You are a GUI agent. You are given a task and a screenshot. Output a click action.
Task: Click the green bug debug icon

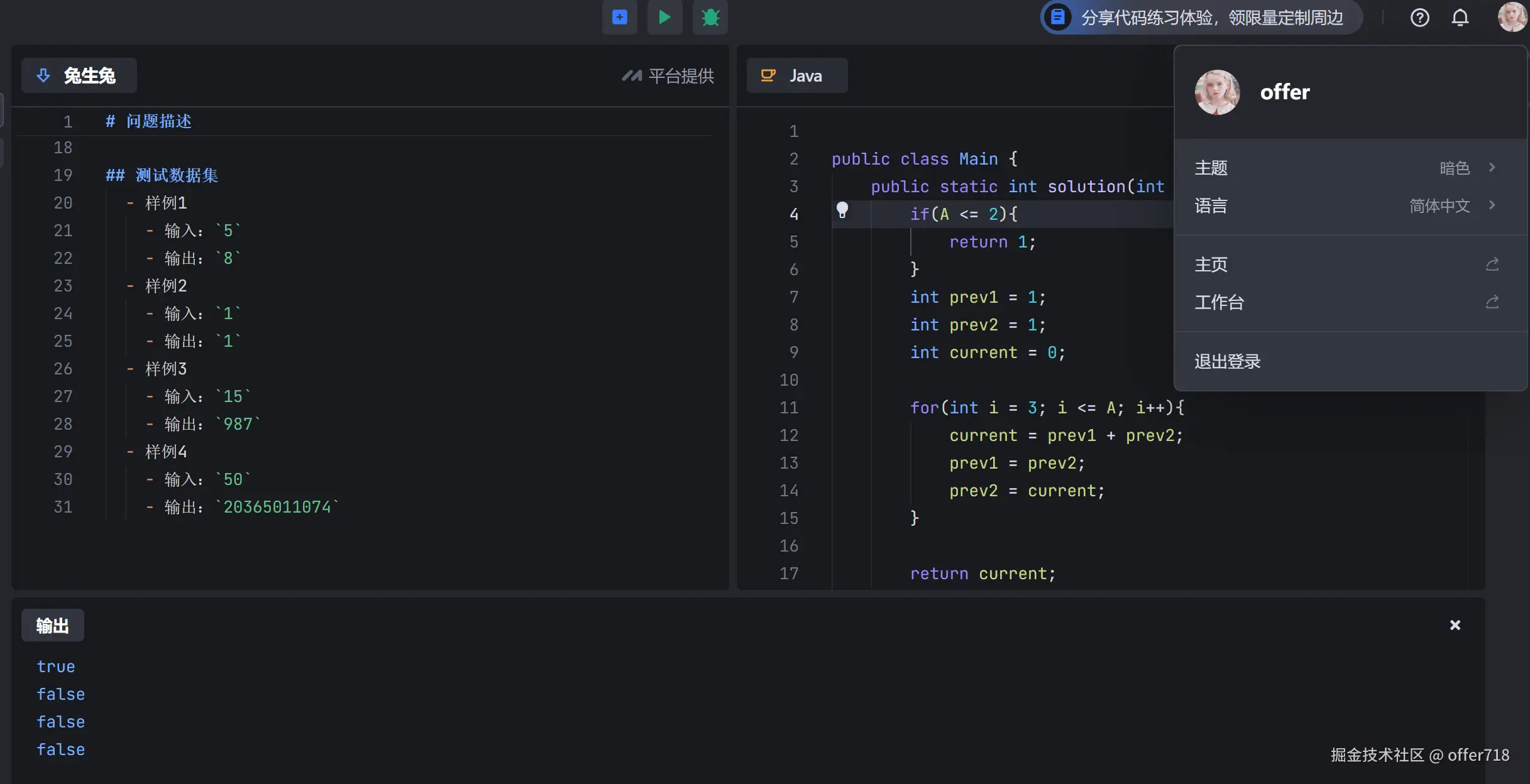pos(710,17)
